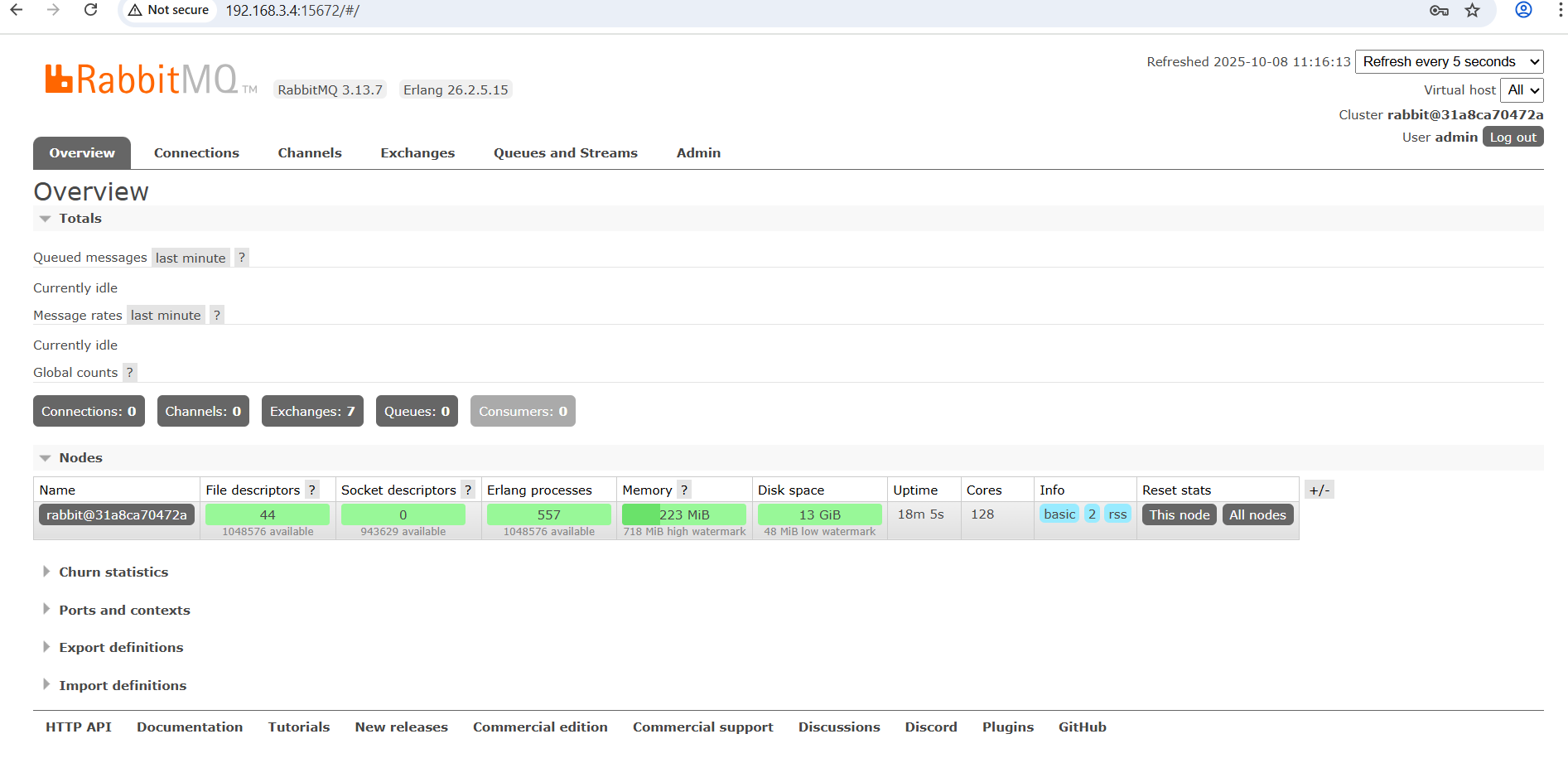Open the saved password key icon
The height and width of the screenshot is (763, 1568).
(1439, 11)
